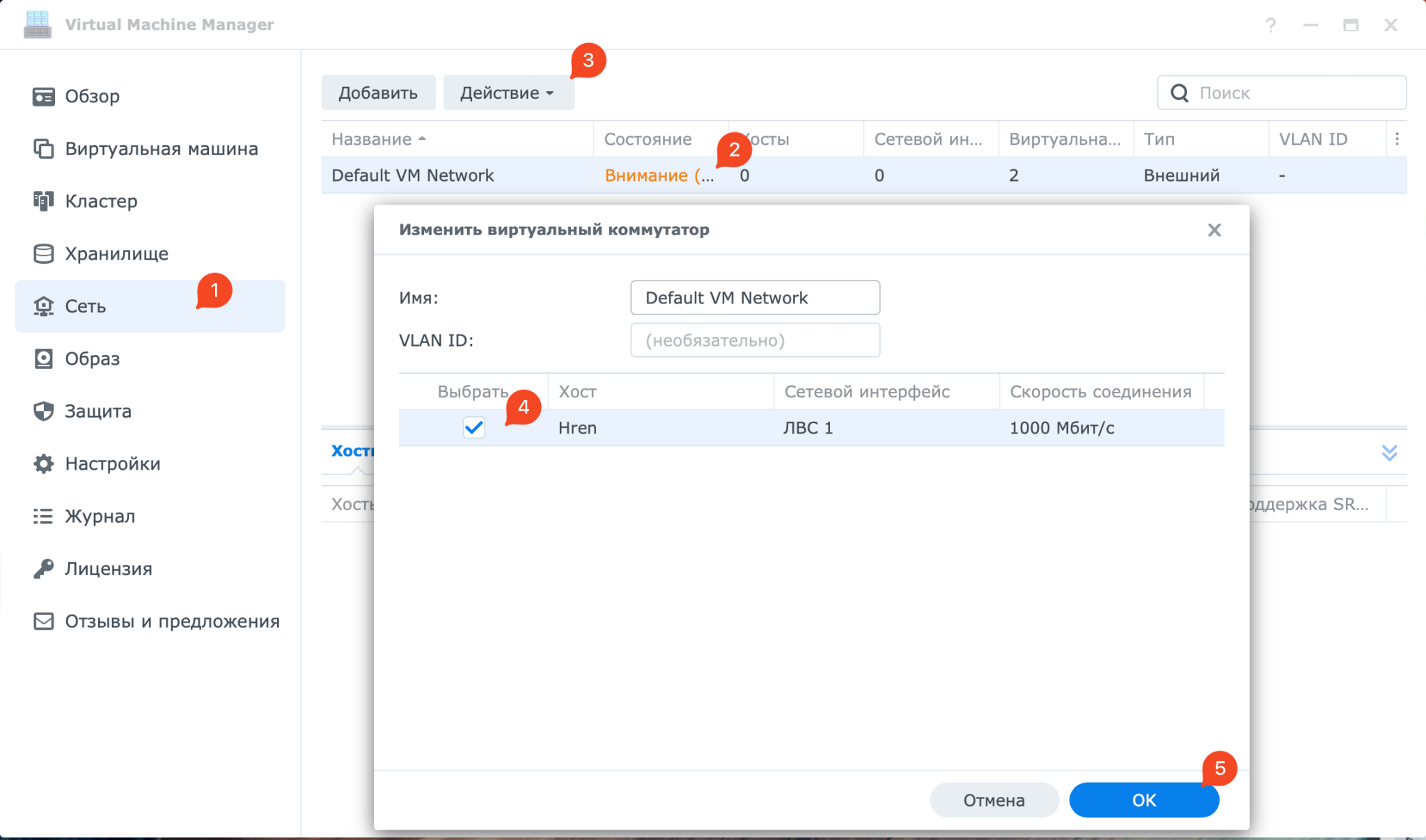This screenshot has width=1426, height=840.
Task: Confirm with the OK button
Action: tap(1144, 800)
